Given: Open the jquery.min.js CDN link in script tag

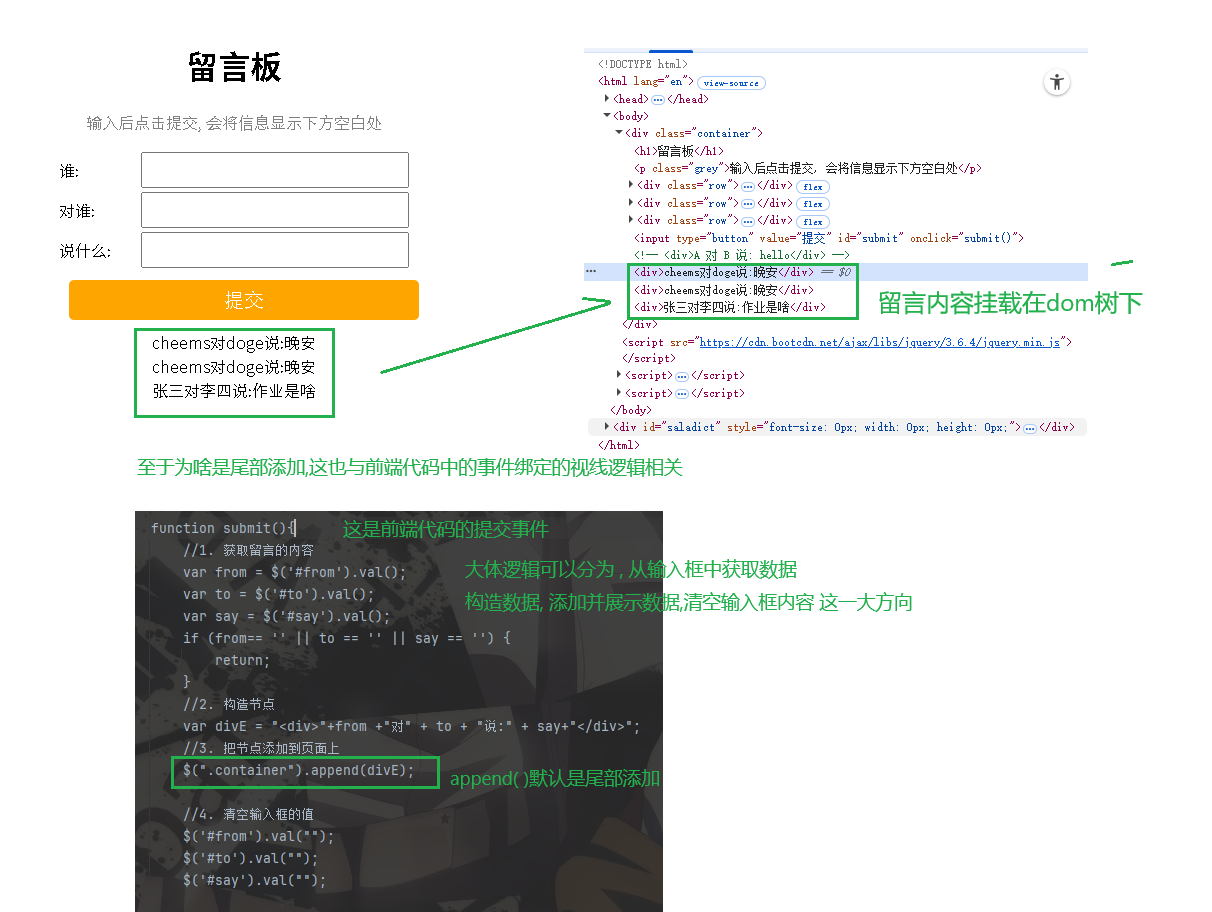Looking at the screenshot, I should click(x=879, y=342).
